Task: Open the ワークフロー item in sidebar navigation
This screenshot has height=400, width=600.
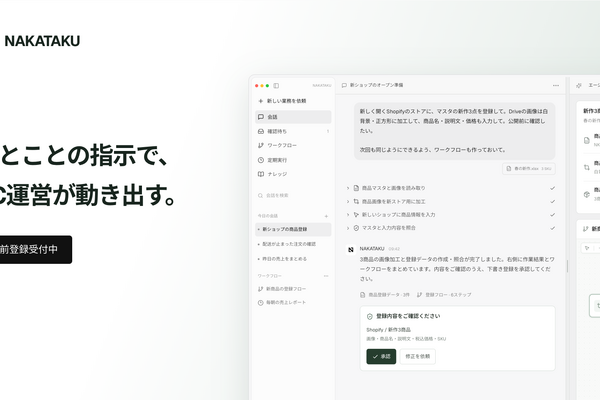Action: (x=293, y=145)
